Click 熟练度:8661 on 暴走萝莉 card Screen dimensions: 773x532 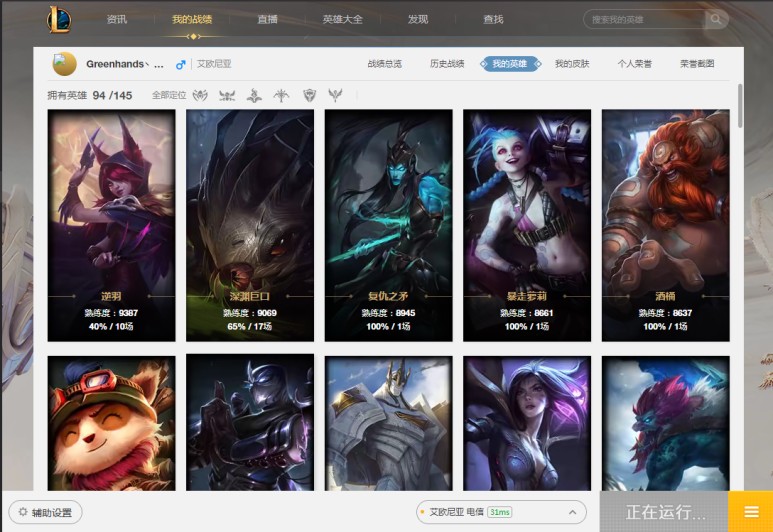tap(527, 313)
